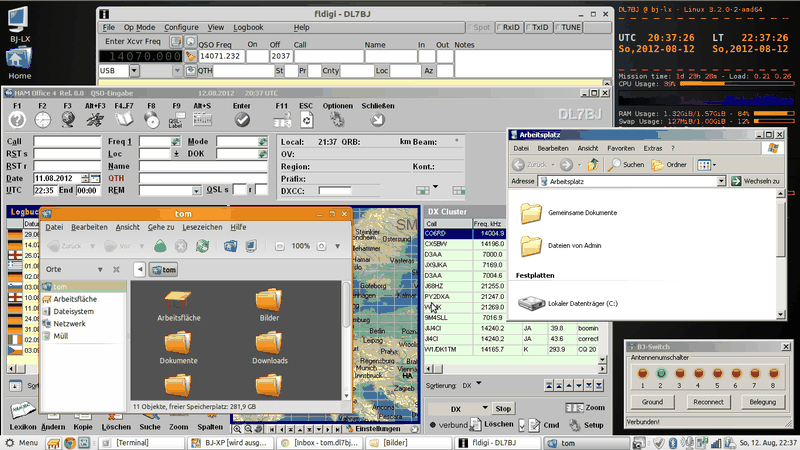The width and height of the screenshot is (800, 450).
Task: Click the reload icon in tom file manager
Action: [x=203, y=246]
